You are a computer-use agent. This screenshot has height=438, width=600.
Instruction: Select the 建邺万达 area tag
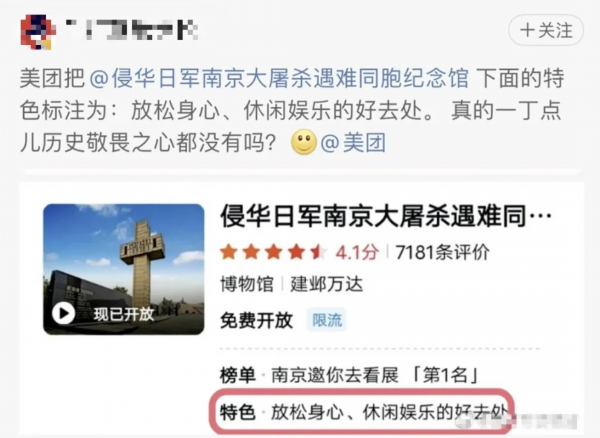[x=326, y=285]
